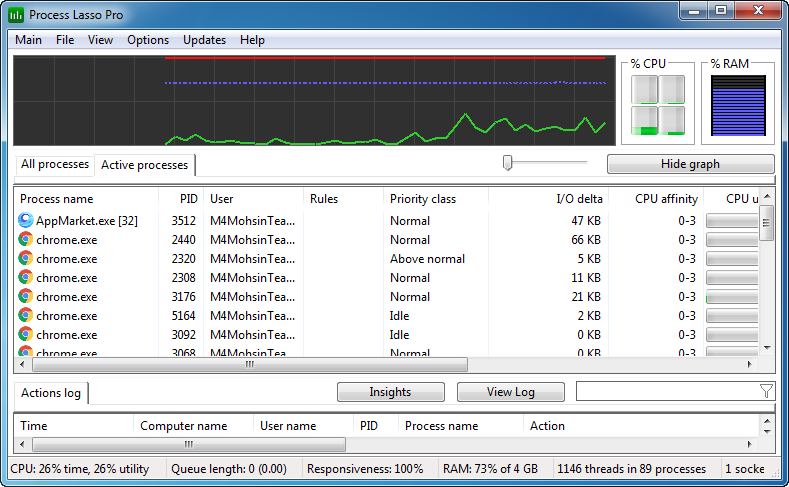Click the 'Above normal' priority cell
Viewport: 789px width, 487px height.
click(427, 259)
